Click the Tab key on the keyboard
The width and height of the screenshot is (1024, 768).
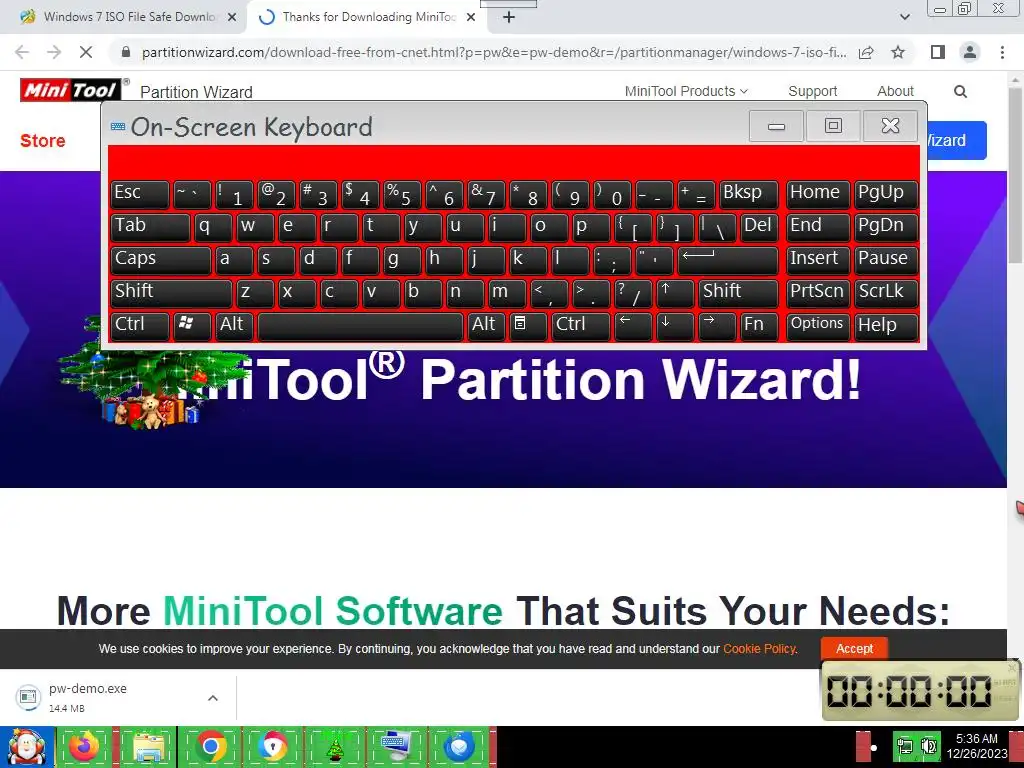(150, 227)
